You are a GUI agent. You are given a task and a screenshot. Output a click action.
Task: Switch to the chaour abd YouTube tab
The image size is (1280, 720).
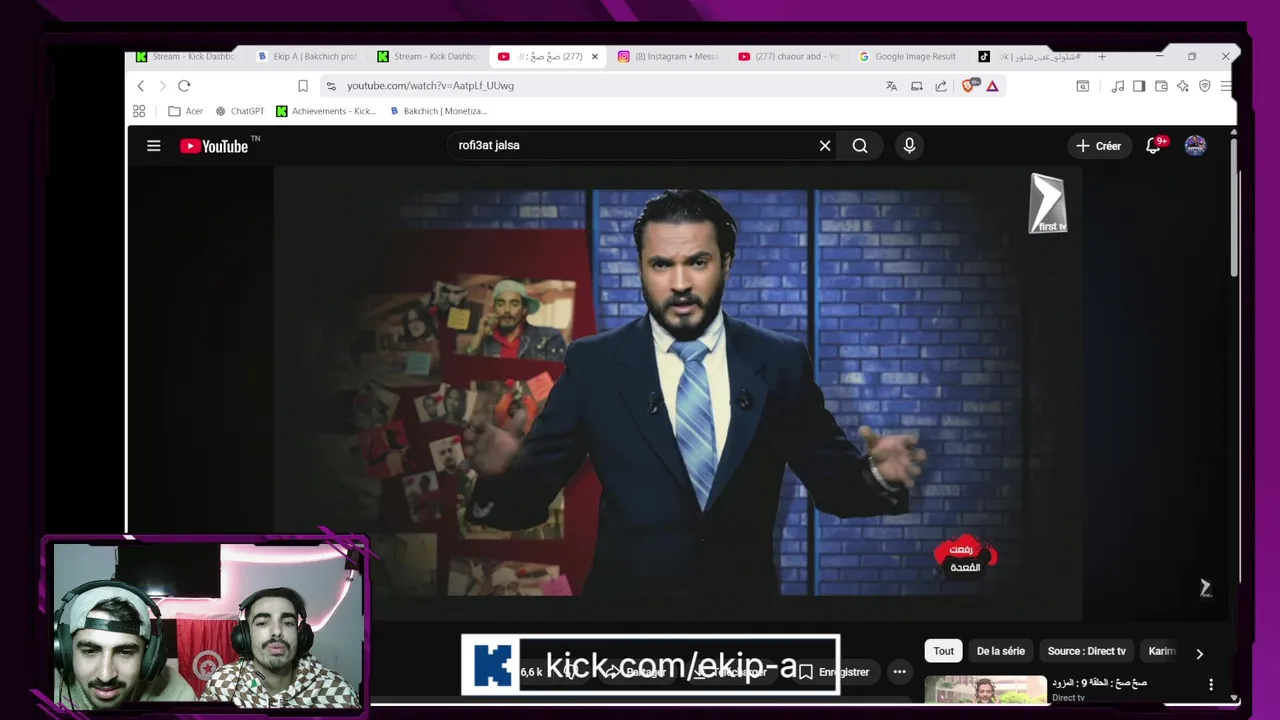point(789,57)
